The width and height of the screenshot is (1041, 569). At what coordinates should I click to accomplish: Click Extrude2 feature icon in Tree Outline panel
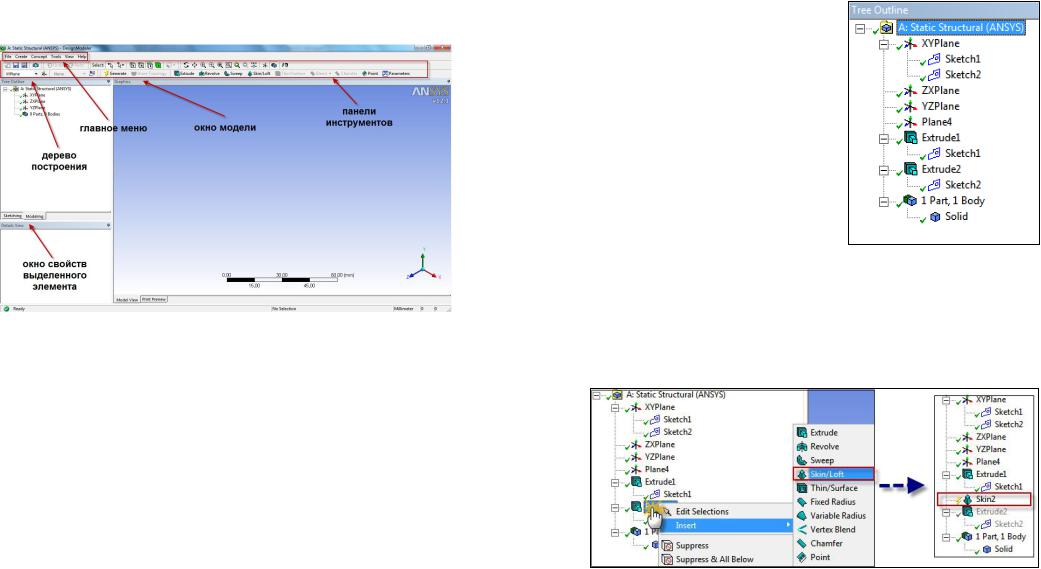[x=910, y=170]
